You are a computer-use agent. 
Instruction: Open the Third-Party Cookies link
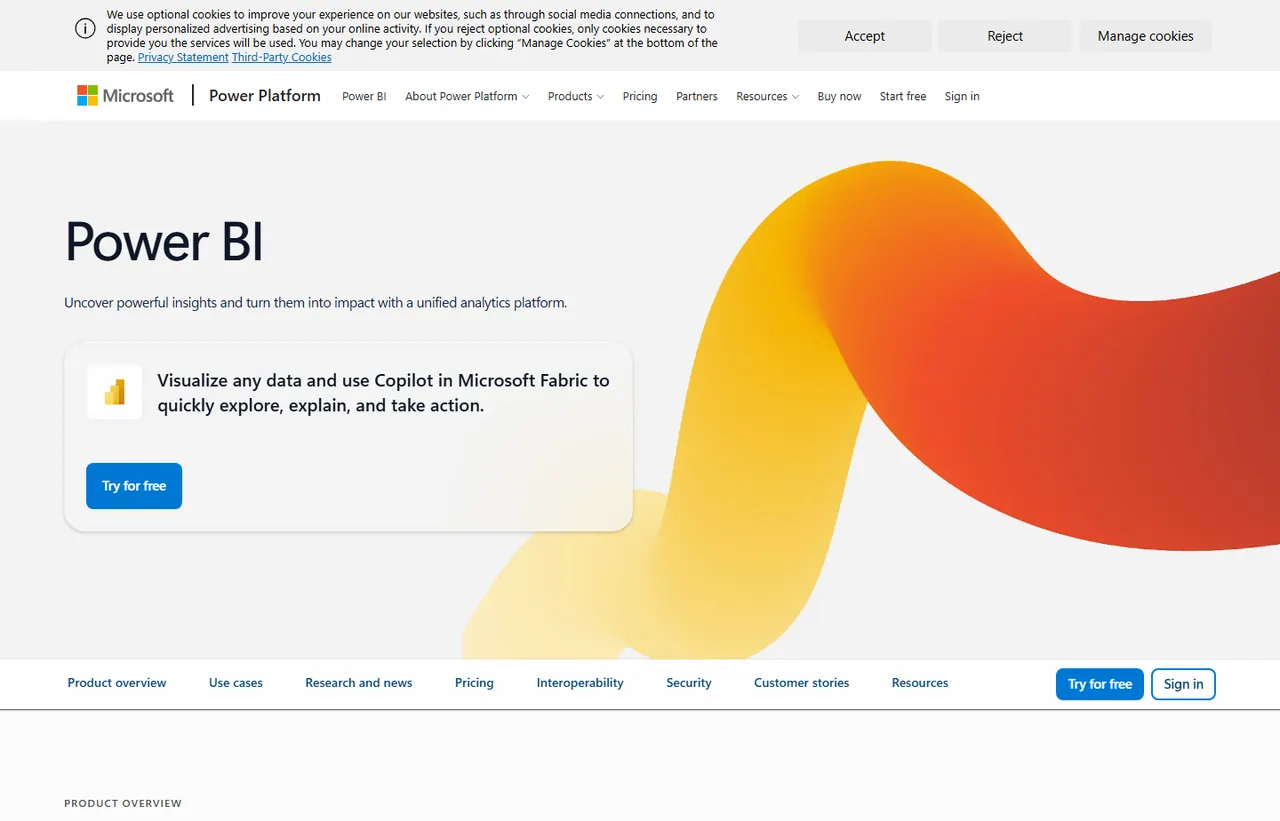coord(282,57)
